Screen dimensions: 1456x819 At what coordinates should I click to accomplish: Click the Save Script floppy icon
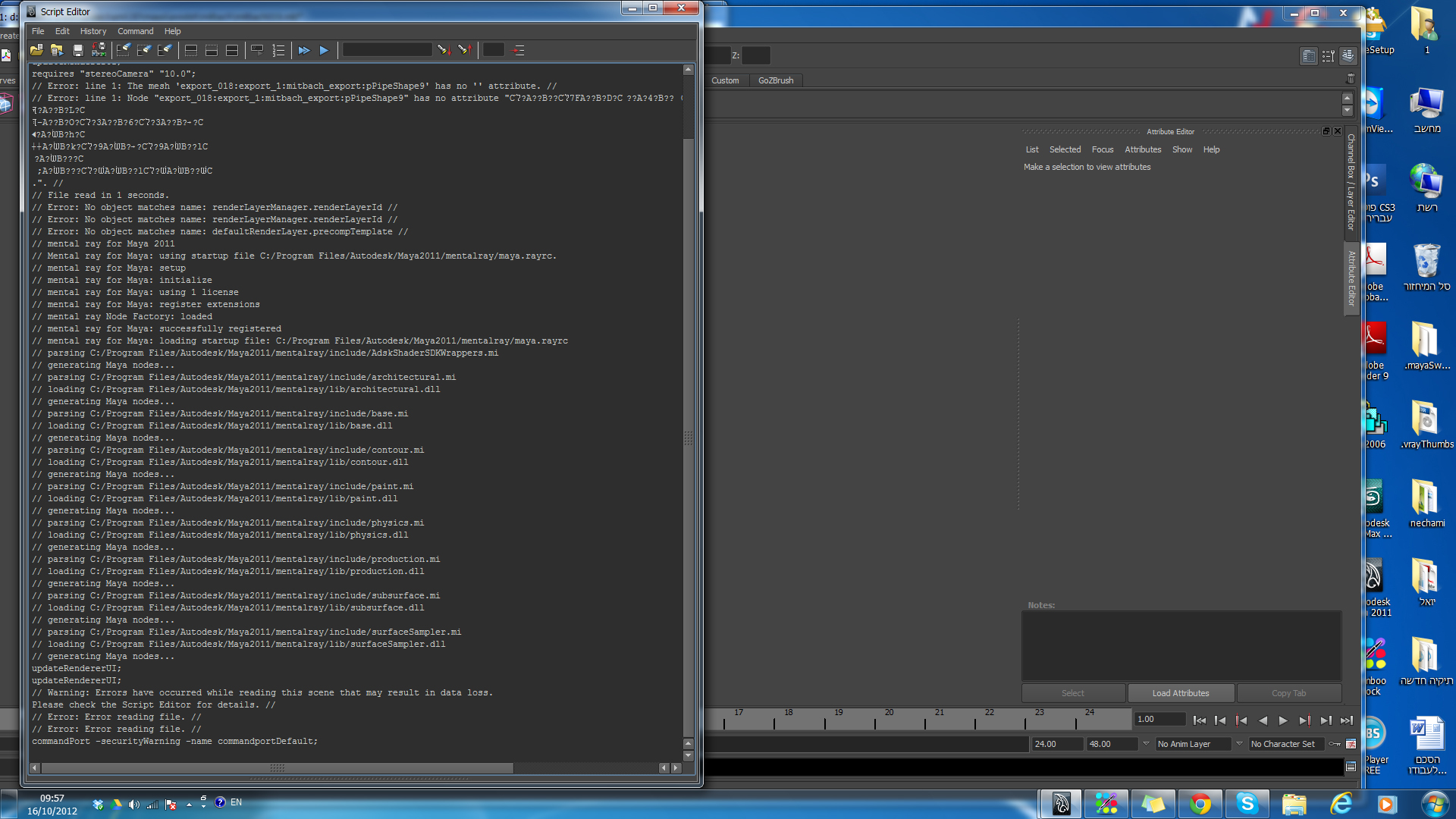pyautogui.click(x=77, y=50)
